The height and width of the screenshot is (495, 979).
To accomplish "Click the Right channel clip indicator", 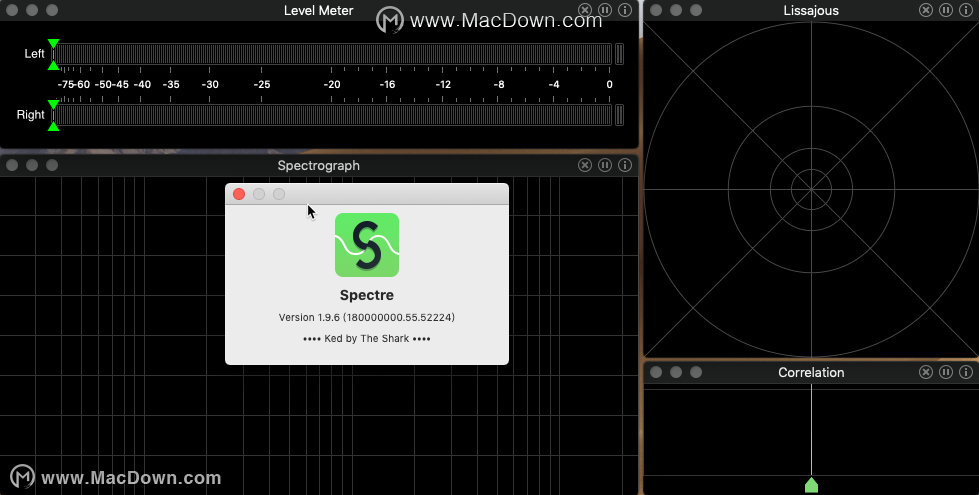I will (x=619, y=115).
